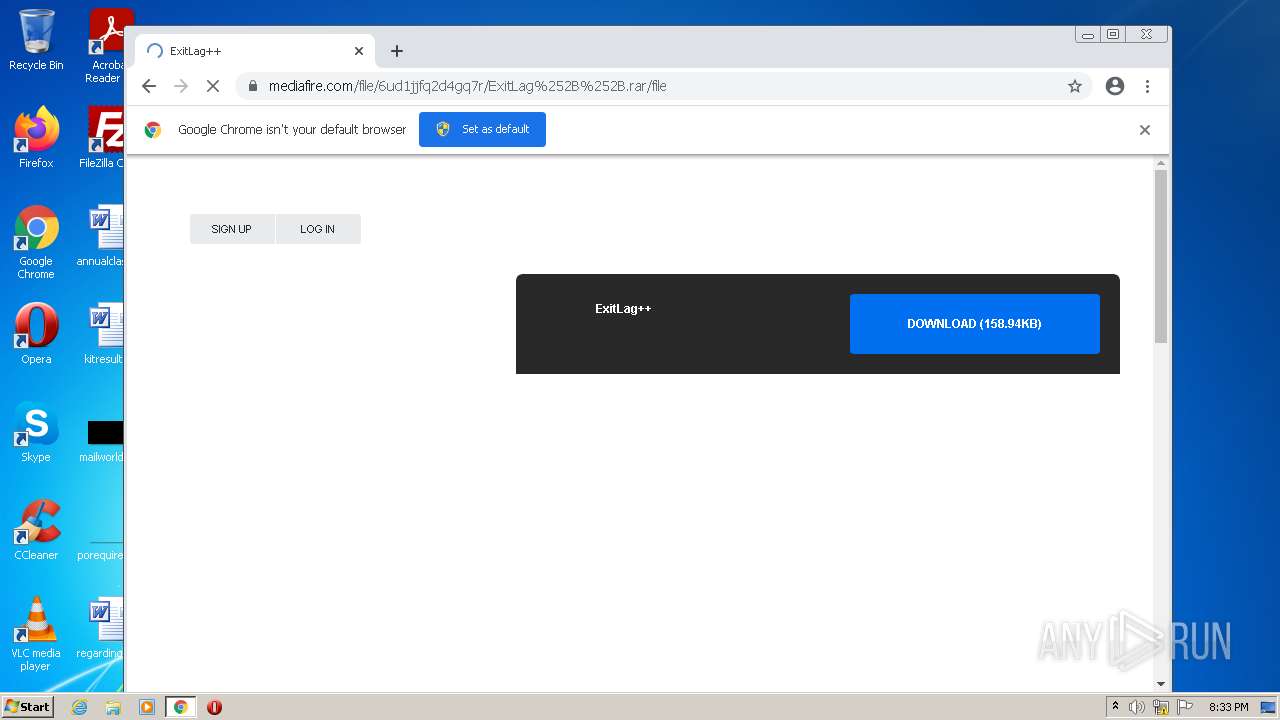This screenshot has width=1280, height=720.
Task: Click the Windows Start button
Action: pos(28,707)
